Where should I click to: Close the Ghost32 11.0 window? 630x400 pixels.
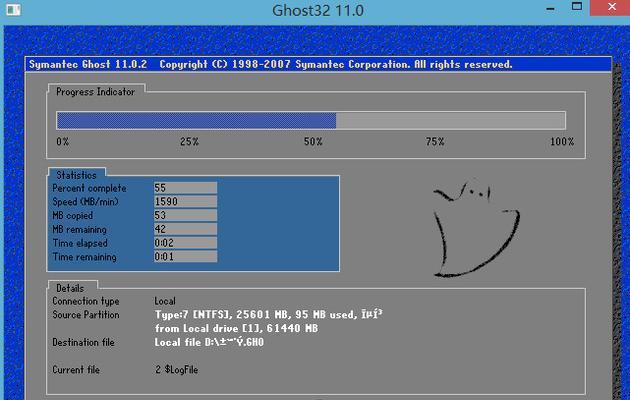tap(610, 7)
